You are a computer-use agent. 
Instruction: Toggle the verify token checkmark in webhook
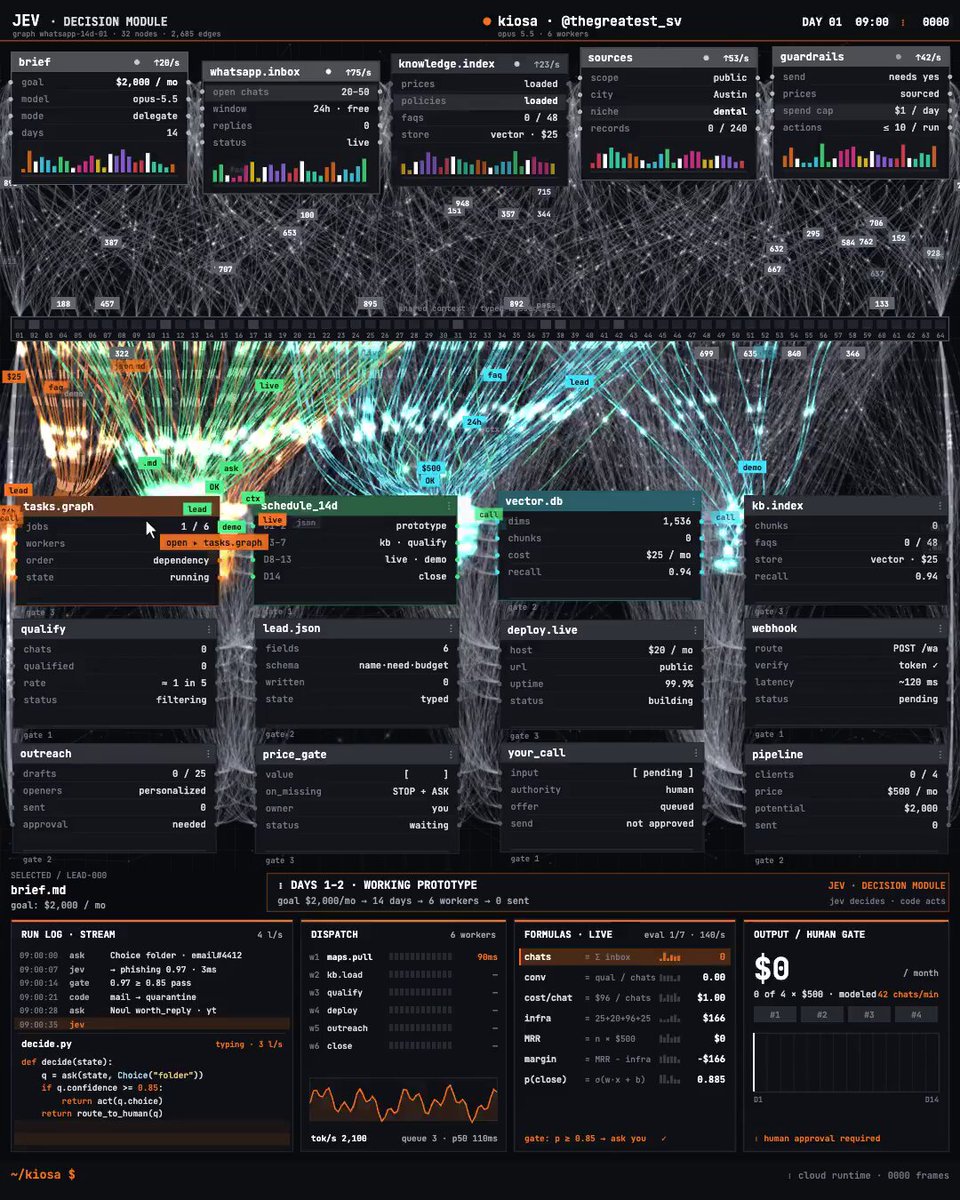[934, 665]
